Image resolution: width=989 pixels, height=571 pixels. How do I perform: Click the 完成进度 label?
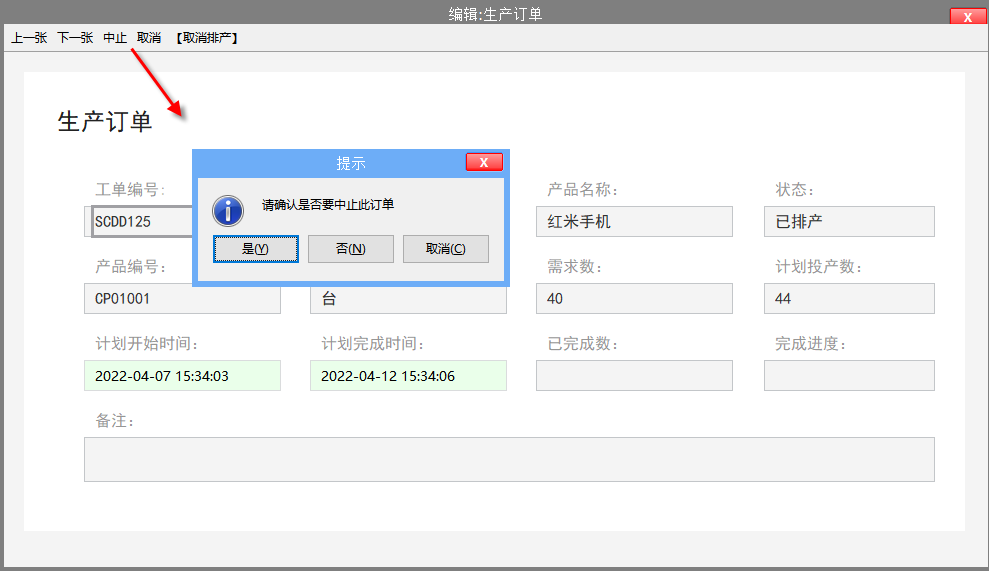coord(810,344)
